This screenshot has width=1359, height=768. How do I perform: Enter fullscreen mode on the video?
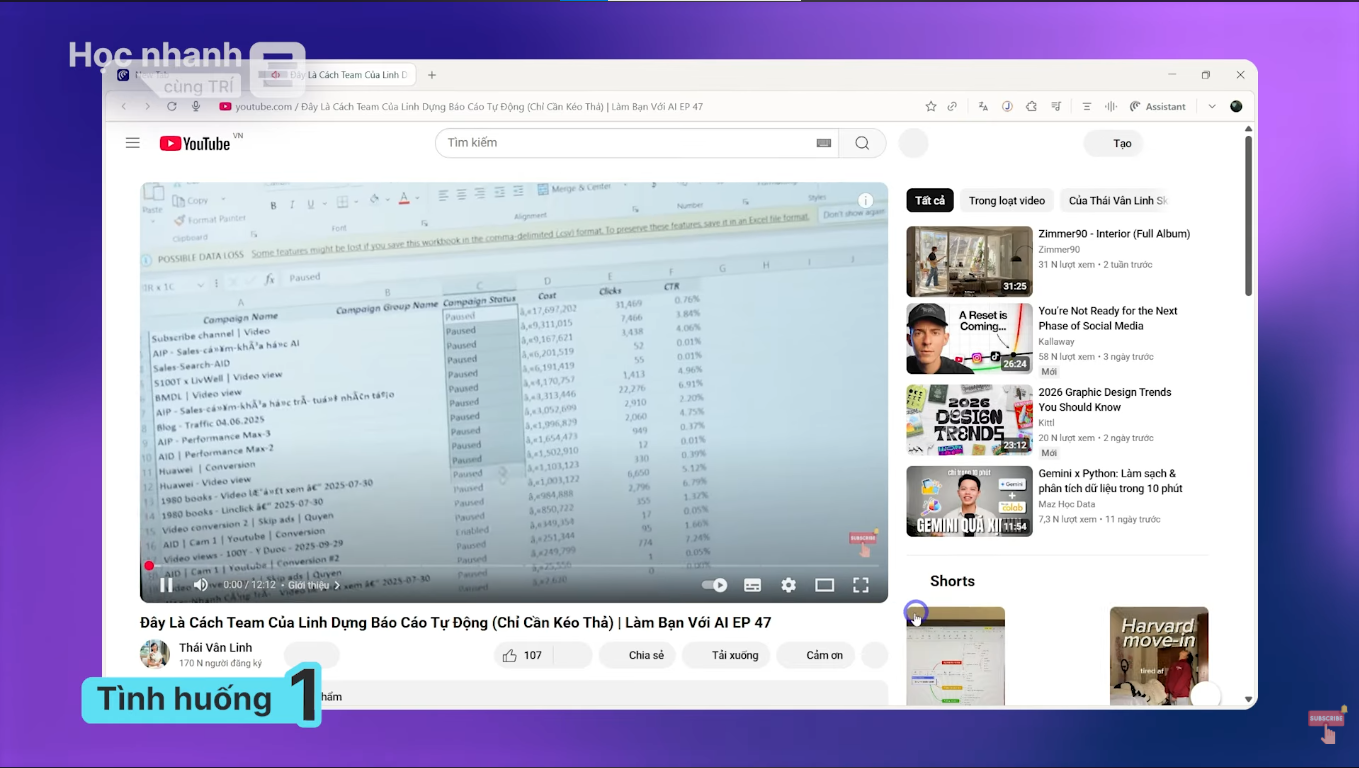[x=860, y=585]
